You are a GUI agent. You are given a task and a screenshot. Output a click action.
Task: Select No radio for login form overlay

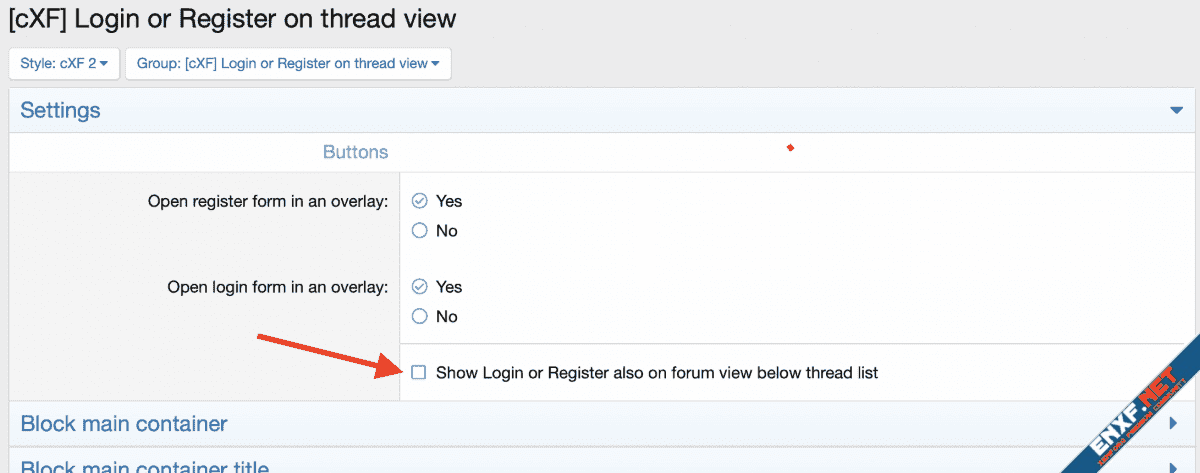pos(420,317)
